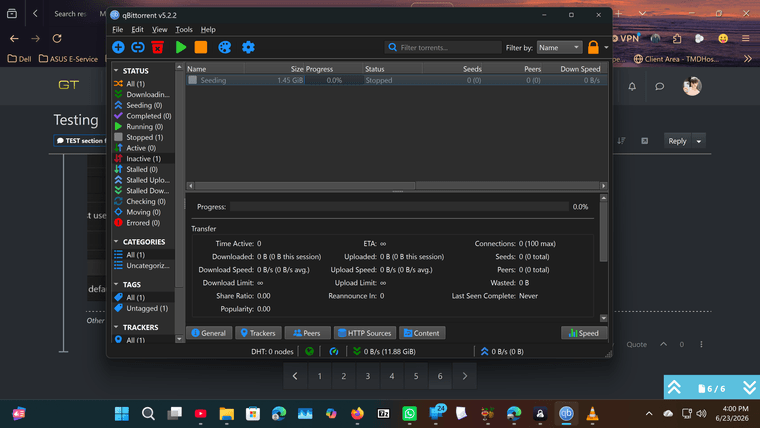Image resolution: width=760 pixels, height=428 pixels.
Task: Filter by Seeding (0) status
Action: click(144, 105)
